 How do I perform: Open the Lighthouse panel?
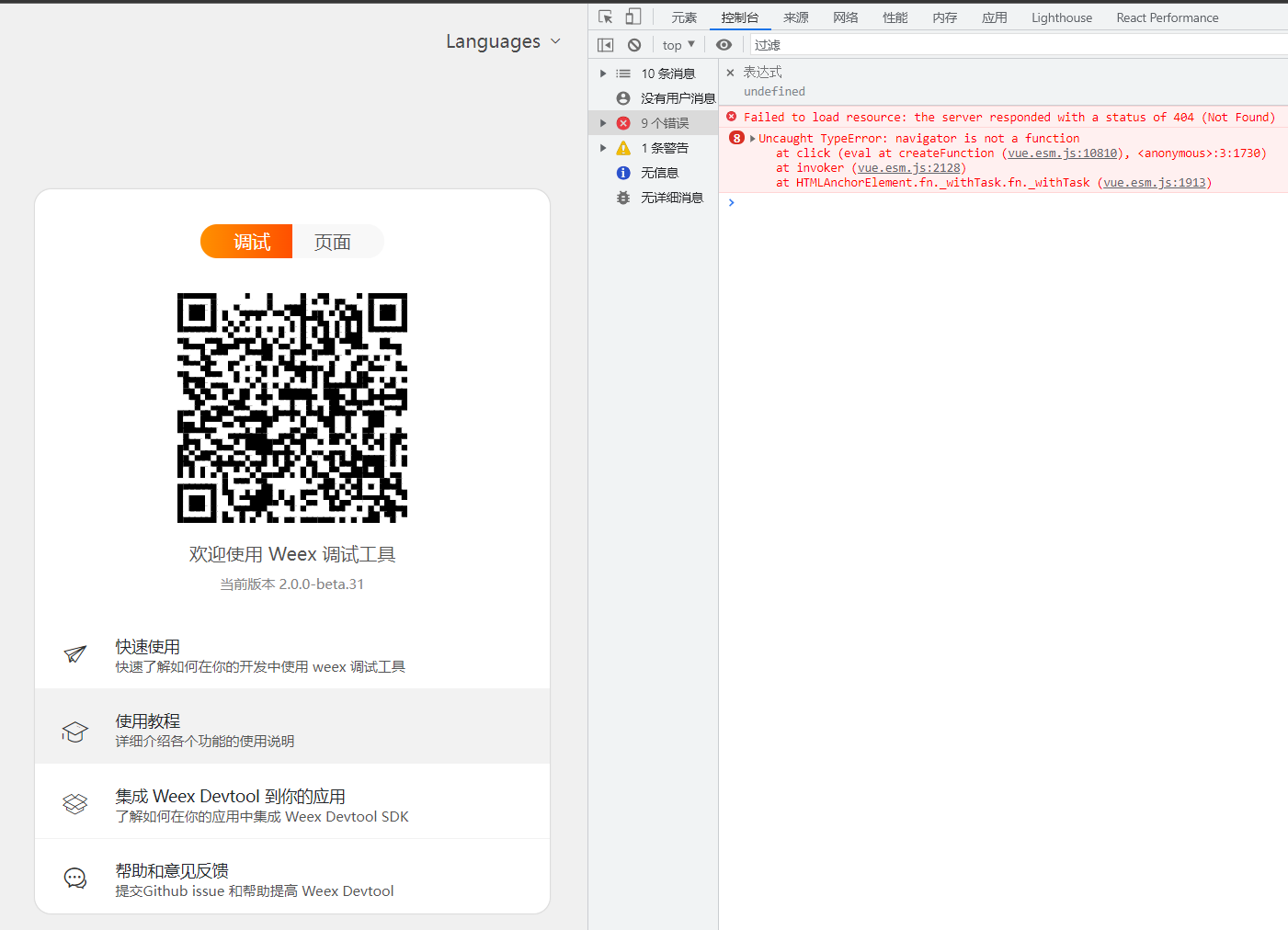pos(1061,17)
